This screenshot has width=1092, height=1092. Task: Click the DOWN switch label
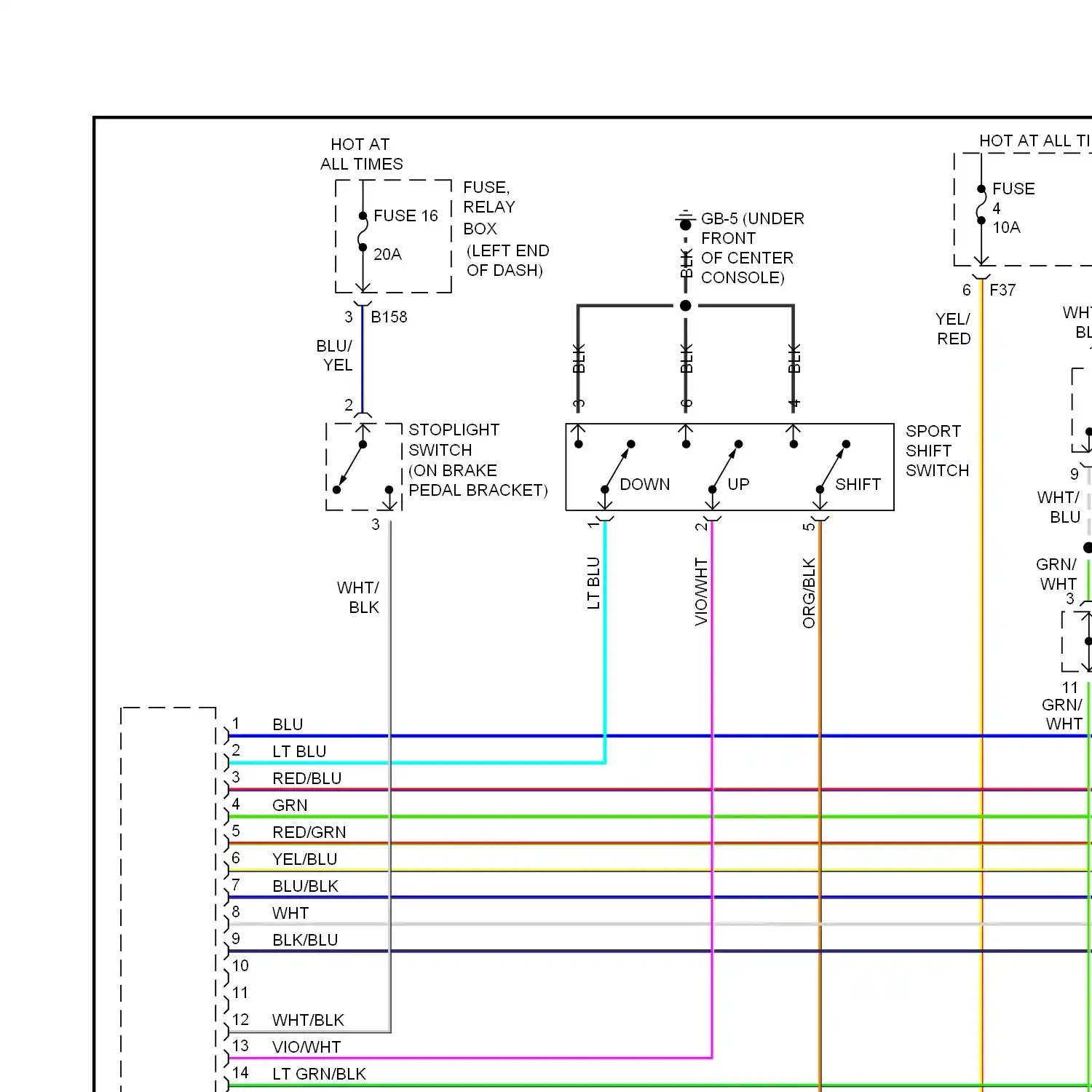[644, 484]
